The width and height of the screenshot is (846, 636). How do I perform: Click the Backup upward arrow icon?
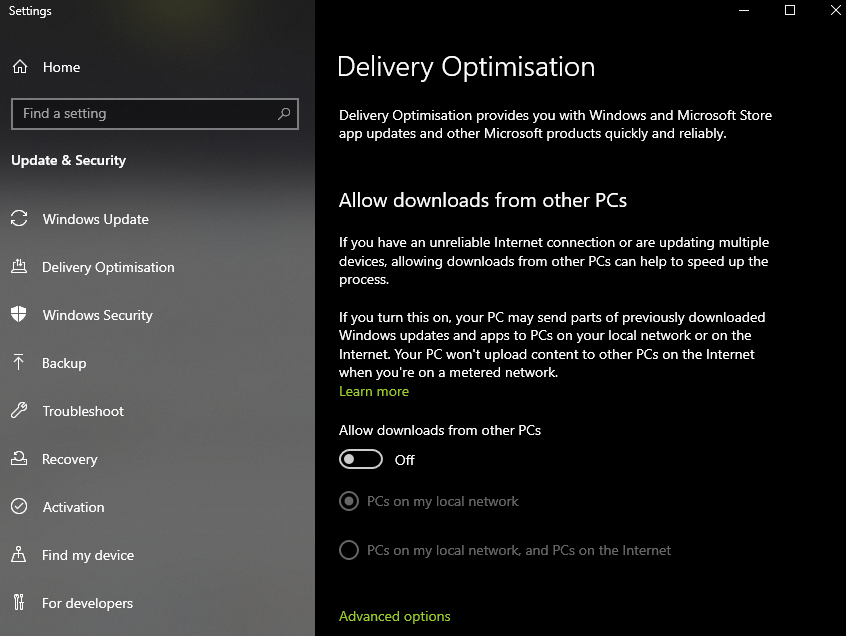pos(19,362)
